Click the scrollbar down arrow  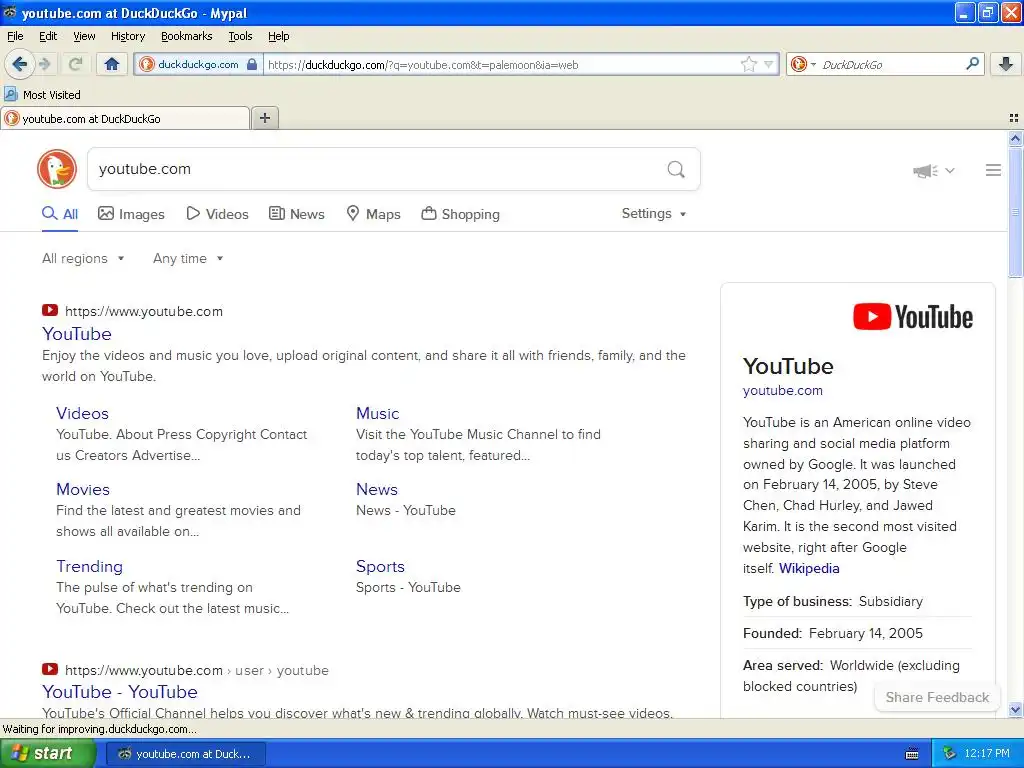click(x=1015, y=709)
